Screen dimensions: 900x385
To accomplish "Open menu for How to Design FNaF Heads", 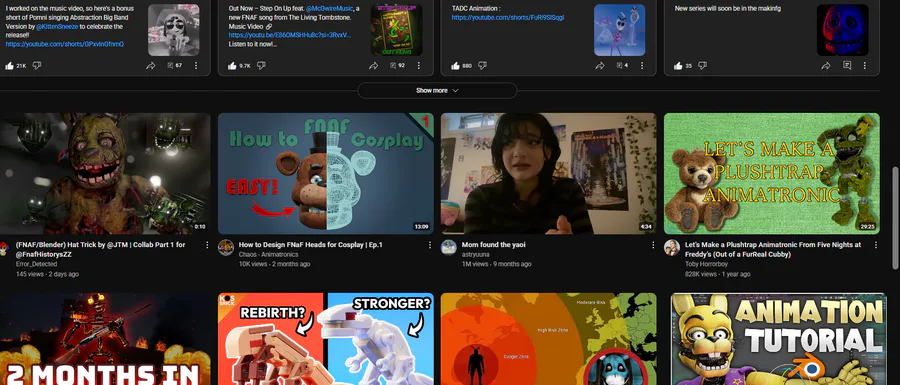I will [430, 245].
